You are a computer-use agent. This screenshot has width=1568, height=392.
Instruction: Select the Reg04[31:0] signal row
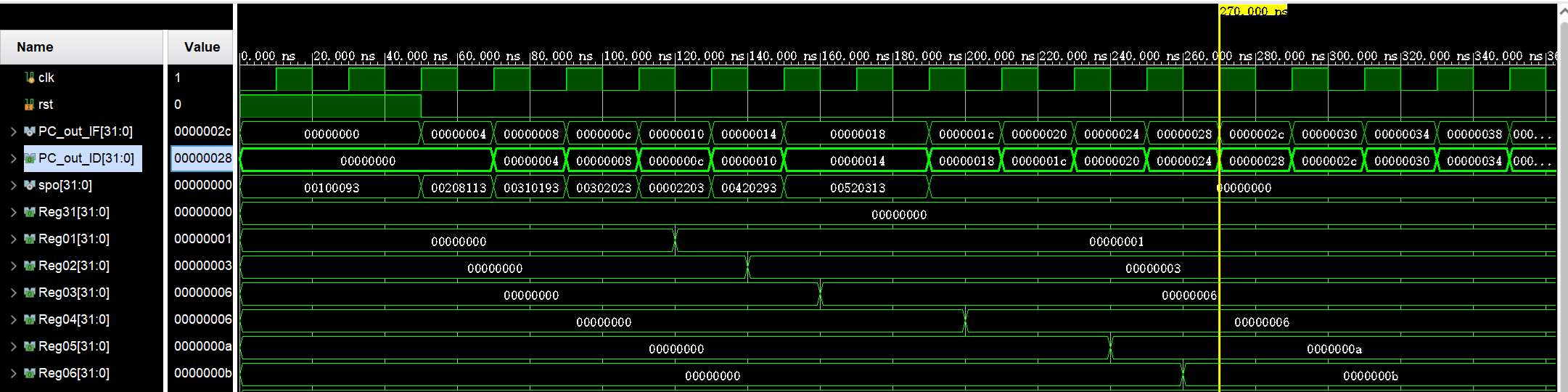(73, 319)
